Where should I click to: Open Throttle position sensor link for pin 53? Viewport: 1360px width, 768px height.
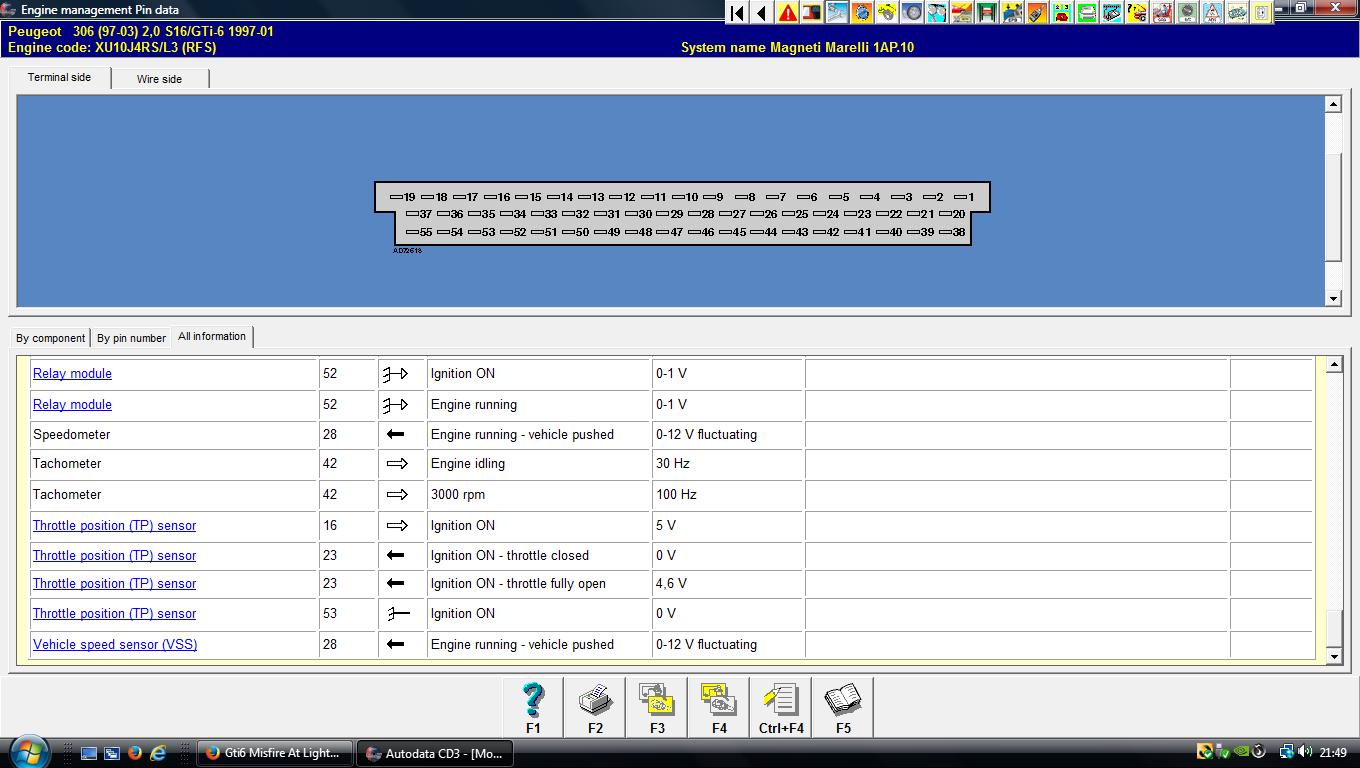114,613
